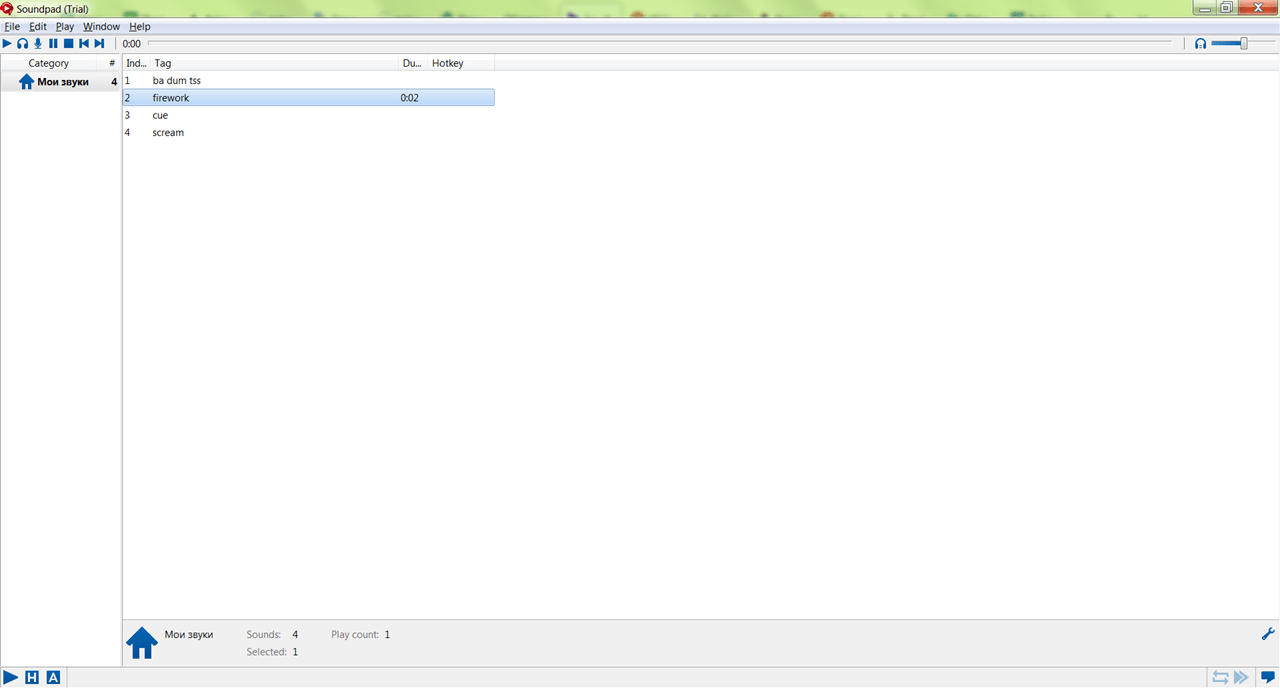Image resolution: width=1280 pixels, height=688 pixels.
Task: Open the speech bubble notification icon
Action: point(1268,677)
